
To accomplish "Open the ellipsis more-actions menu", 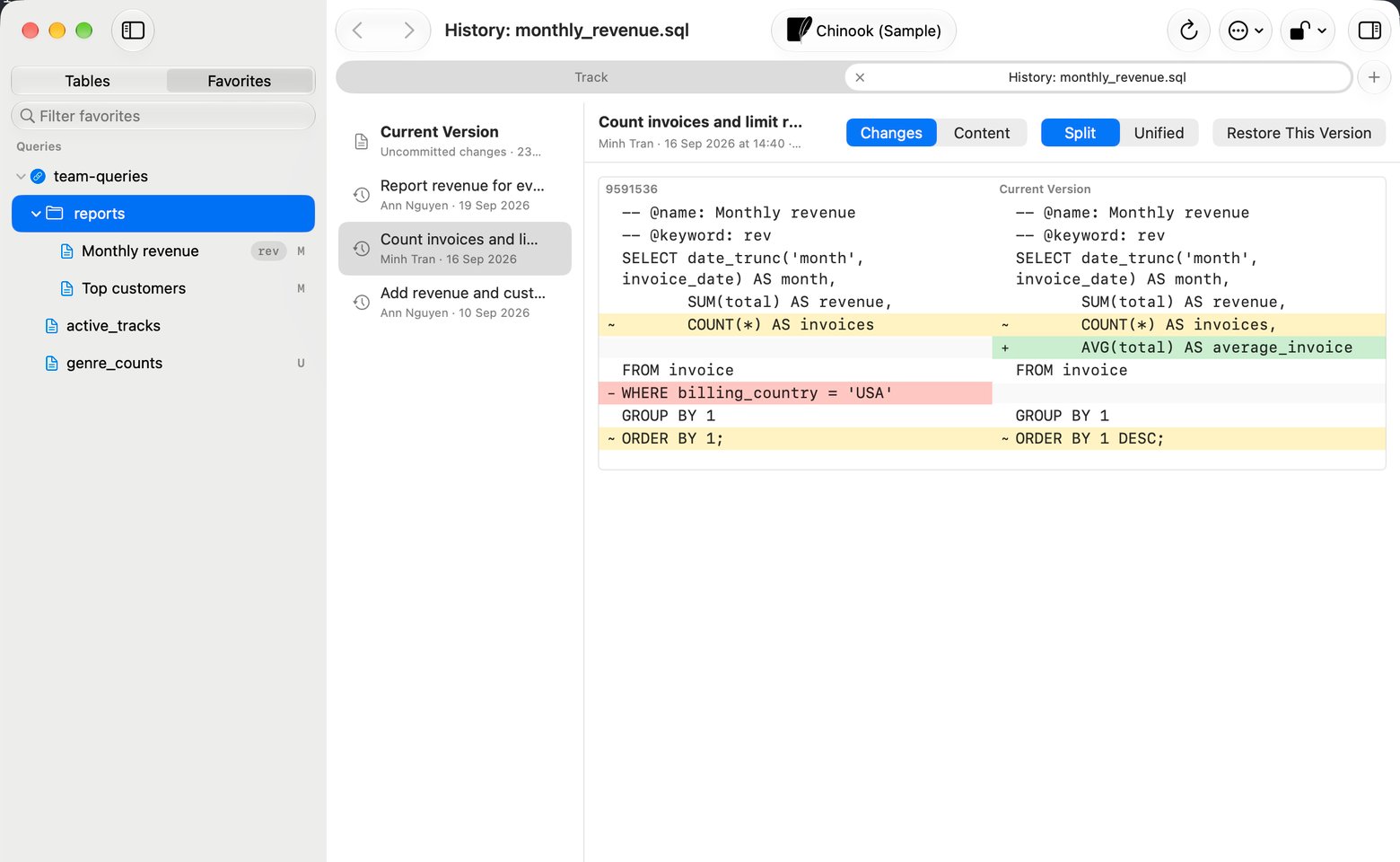I will tap(1246, 31).
